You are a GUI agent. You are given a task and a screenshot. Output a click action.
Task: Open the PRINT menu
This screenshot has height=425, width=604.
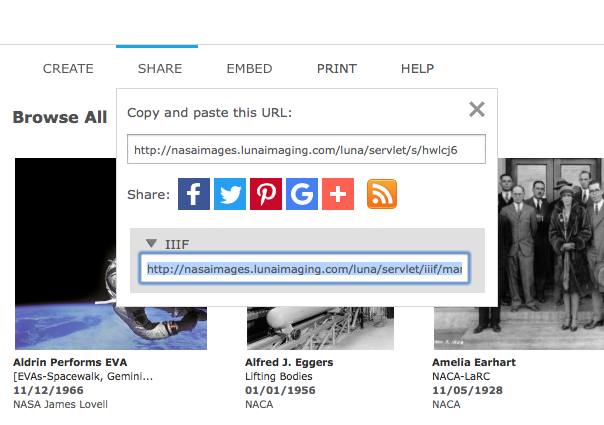coord(337,69)
